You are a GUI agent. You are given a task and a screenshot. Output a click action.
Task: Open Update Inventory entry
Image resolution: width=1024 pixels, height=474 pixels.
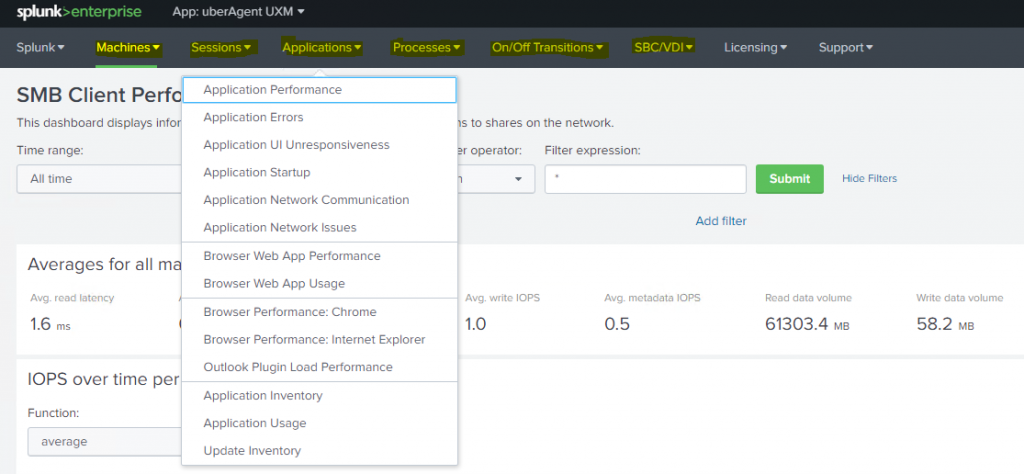(x=319, y=450)
